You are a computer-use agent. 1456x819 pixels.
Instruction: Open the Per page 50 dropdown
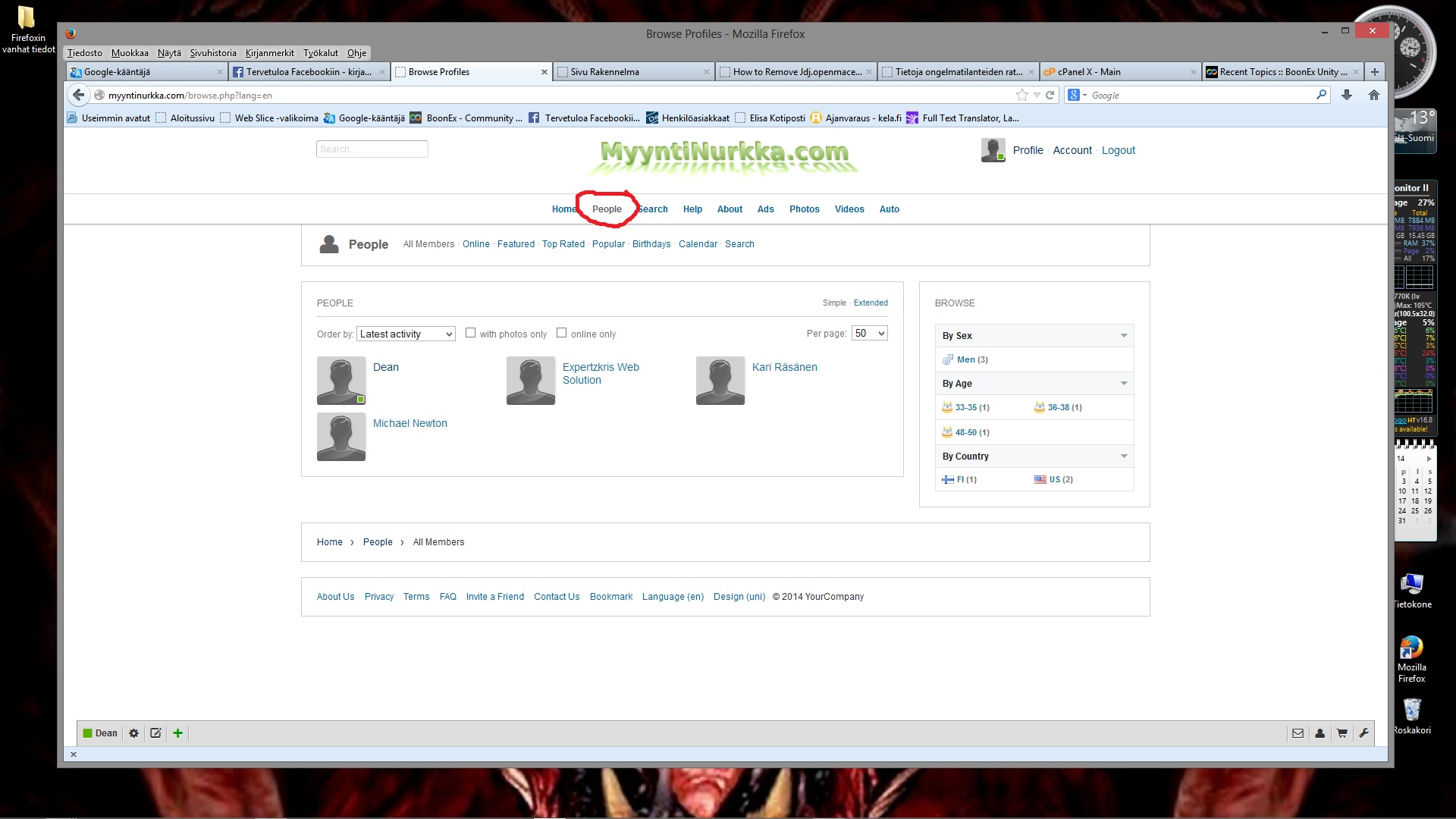[x=869, y=334]
